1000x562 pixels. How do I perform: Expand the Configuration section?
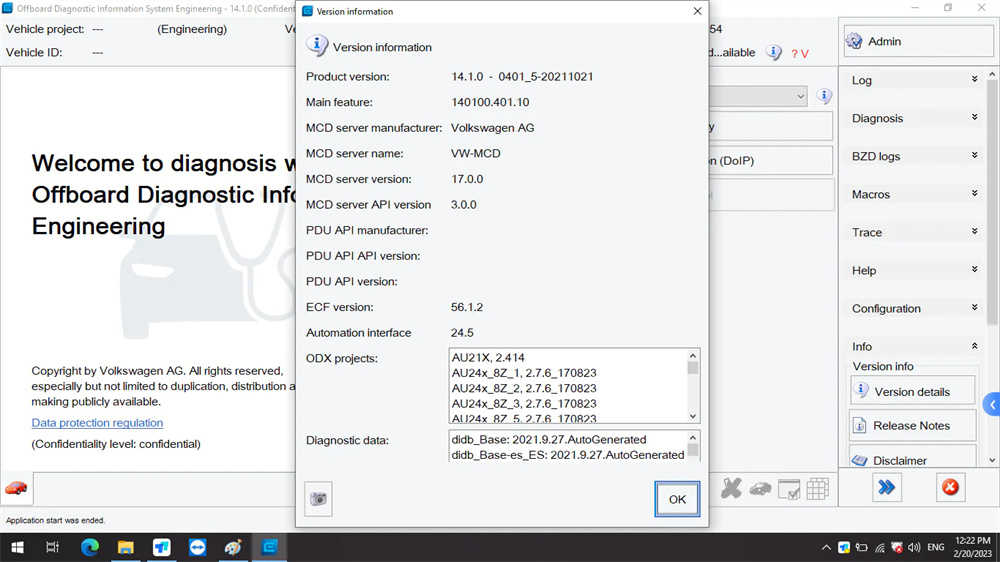pos(914,308)
